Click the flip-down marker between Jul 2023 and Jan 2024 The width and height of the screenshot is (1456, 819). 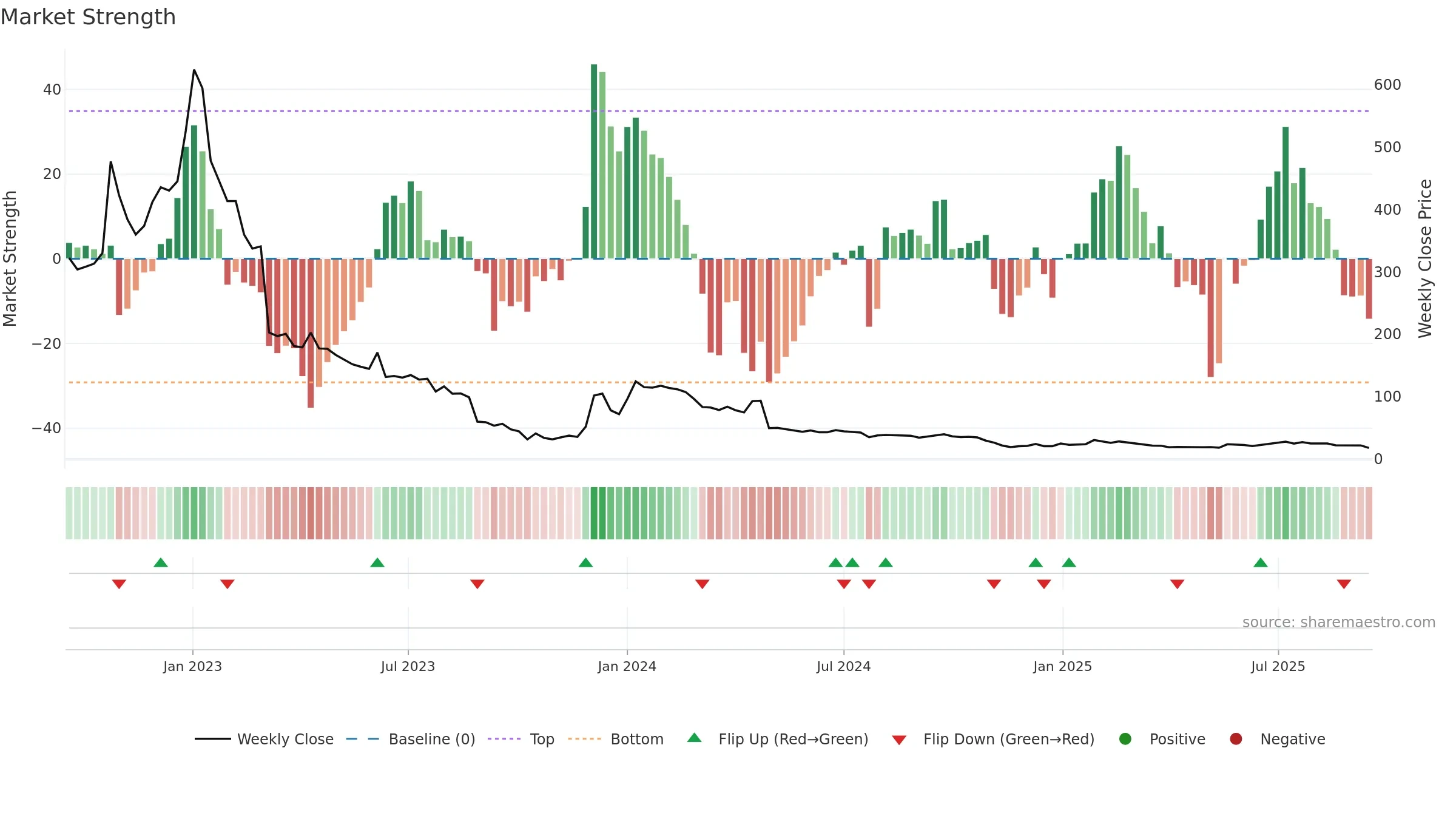pyautogui.click(x=477, y=584)
